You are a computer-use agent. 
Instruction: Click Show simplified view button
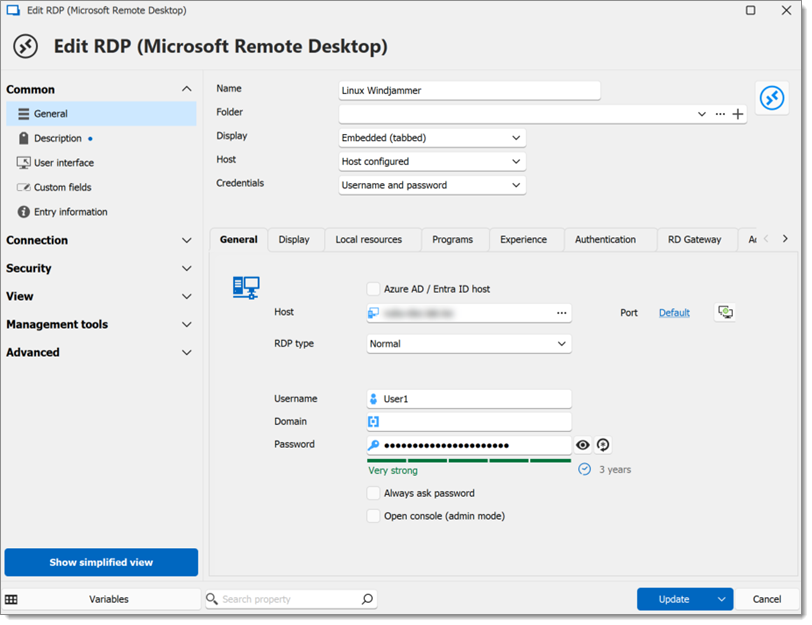coord(101,562)
